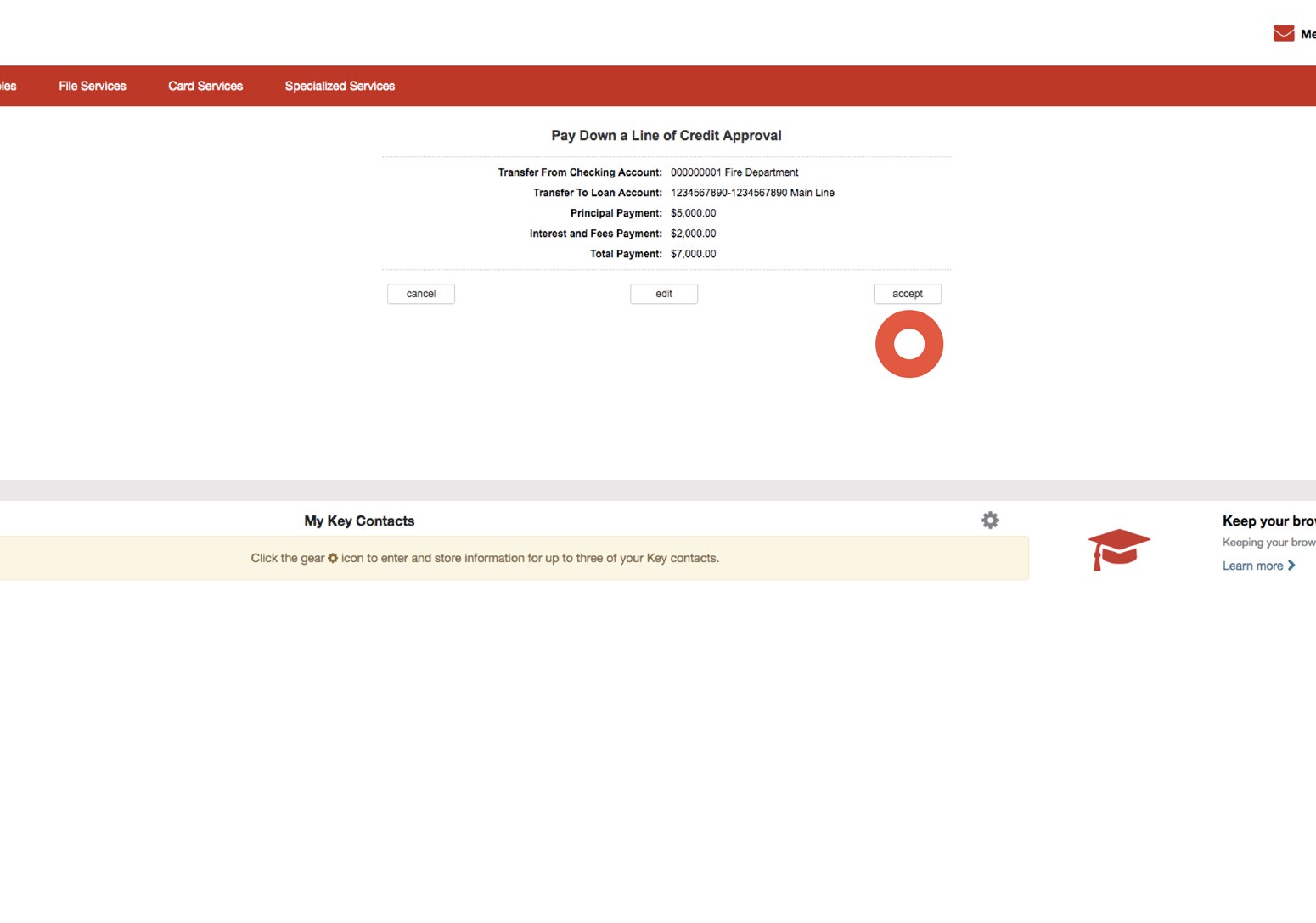Cancel the payment approval

click(420, 294)
